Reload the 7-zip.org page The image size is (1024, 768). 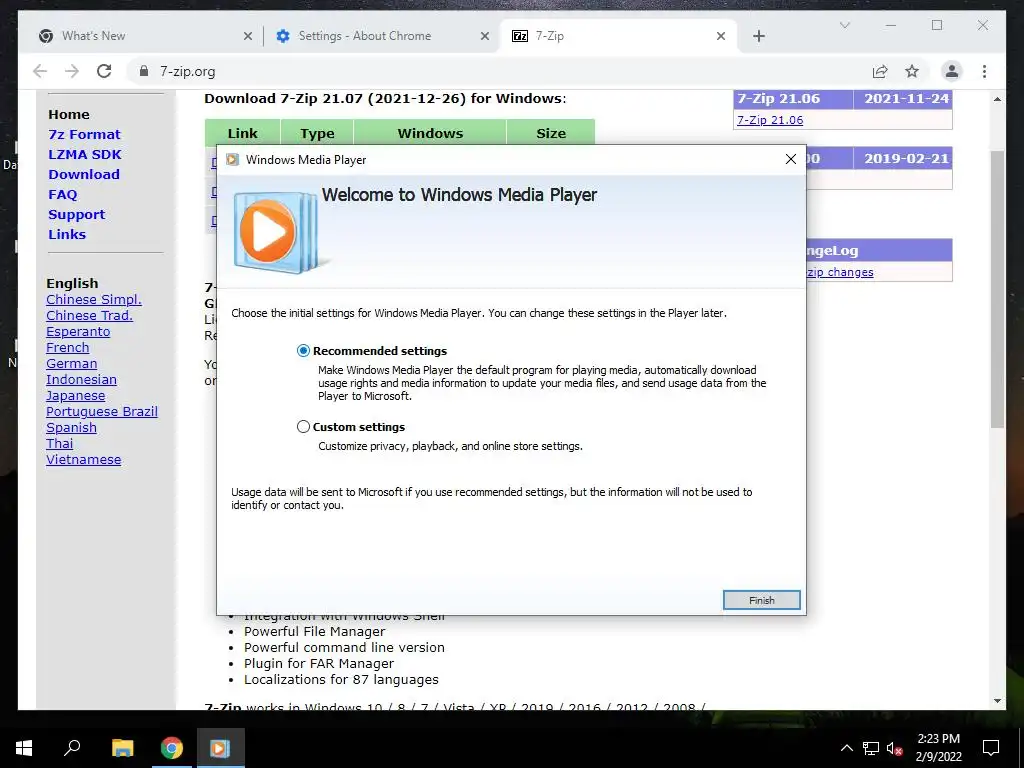coord(104,71)
